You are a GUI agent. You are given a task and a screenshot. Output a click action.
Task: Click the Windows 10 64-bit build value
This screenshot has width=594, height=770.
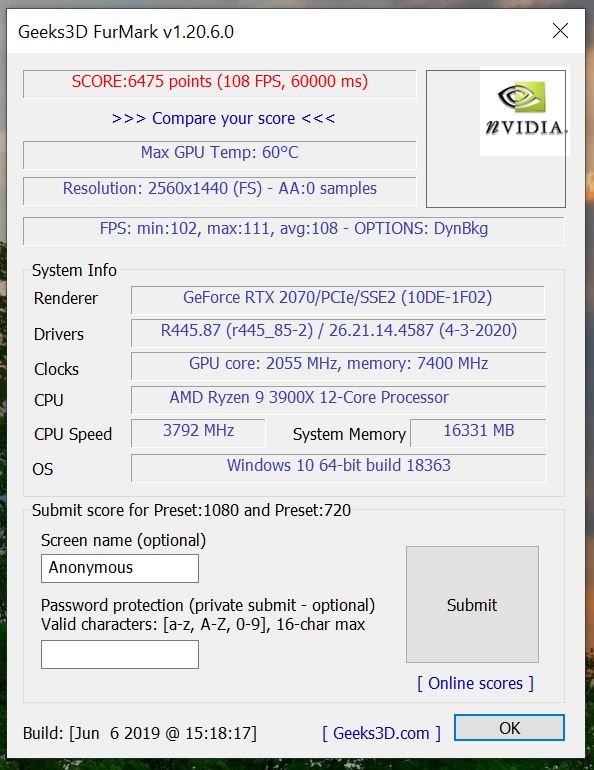point(339,467)
